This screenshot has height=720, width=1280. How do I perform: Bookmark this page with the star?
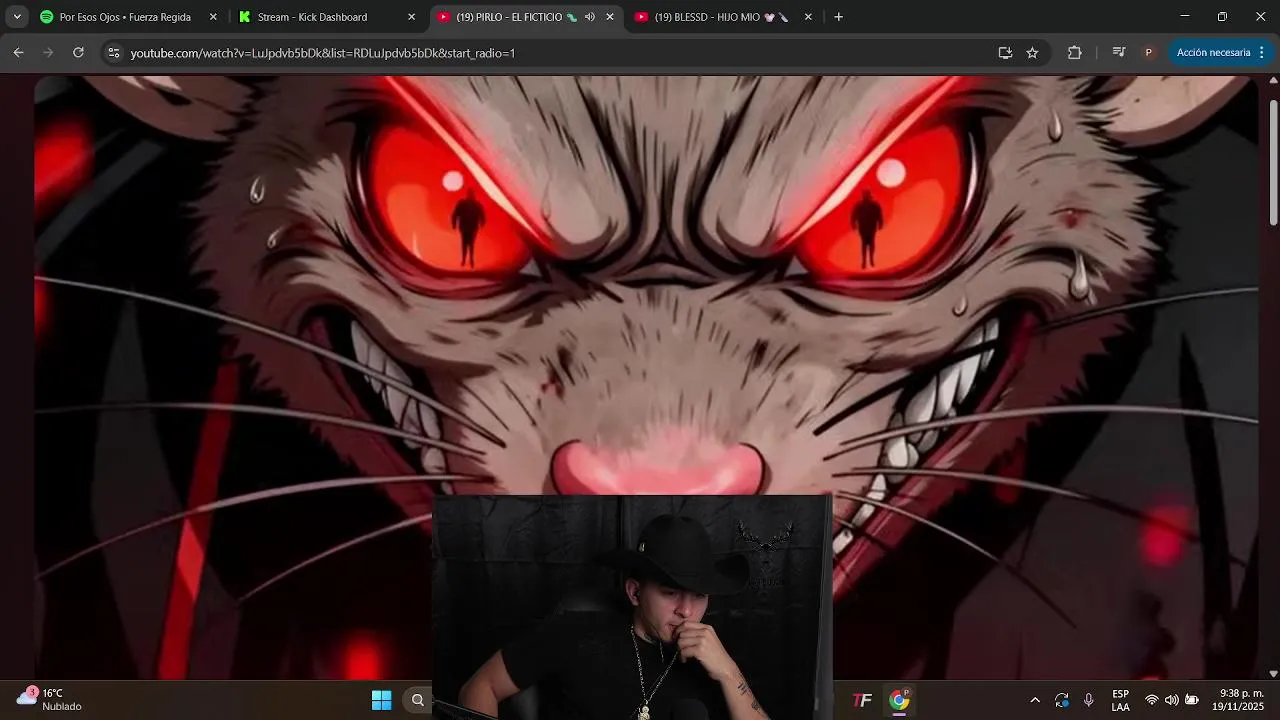1032,53
